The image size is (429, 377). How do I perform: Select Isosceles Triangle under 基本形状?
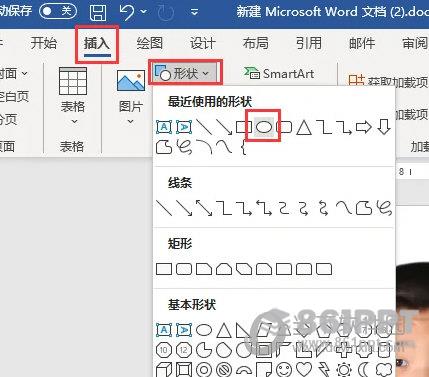pos(224,330)
